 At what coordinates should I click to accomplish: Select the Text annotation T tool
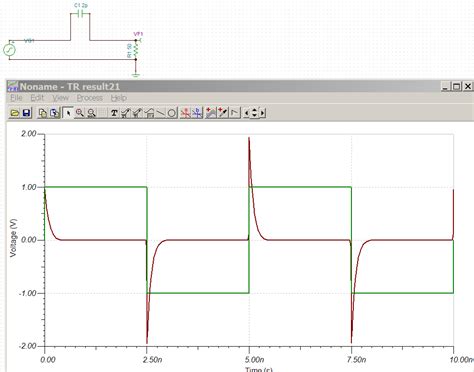[x=114, y=113]
